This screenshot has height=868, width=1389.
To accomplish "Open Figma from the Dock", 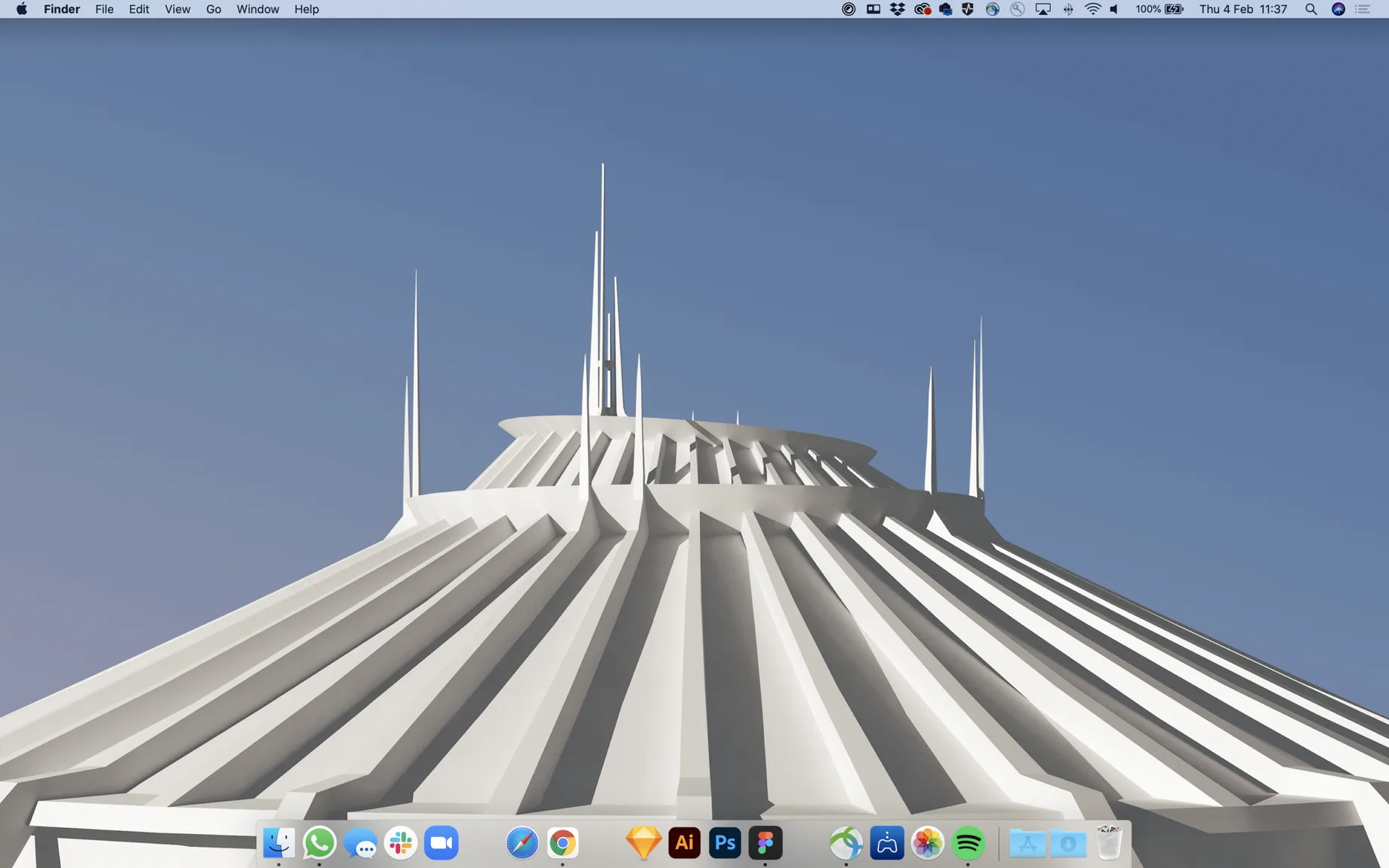I will (765, 842).
